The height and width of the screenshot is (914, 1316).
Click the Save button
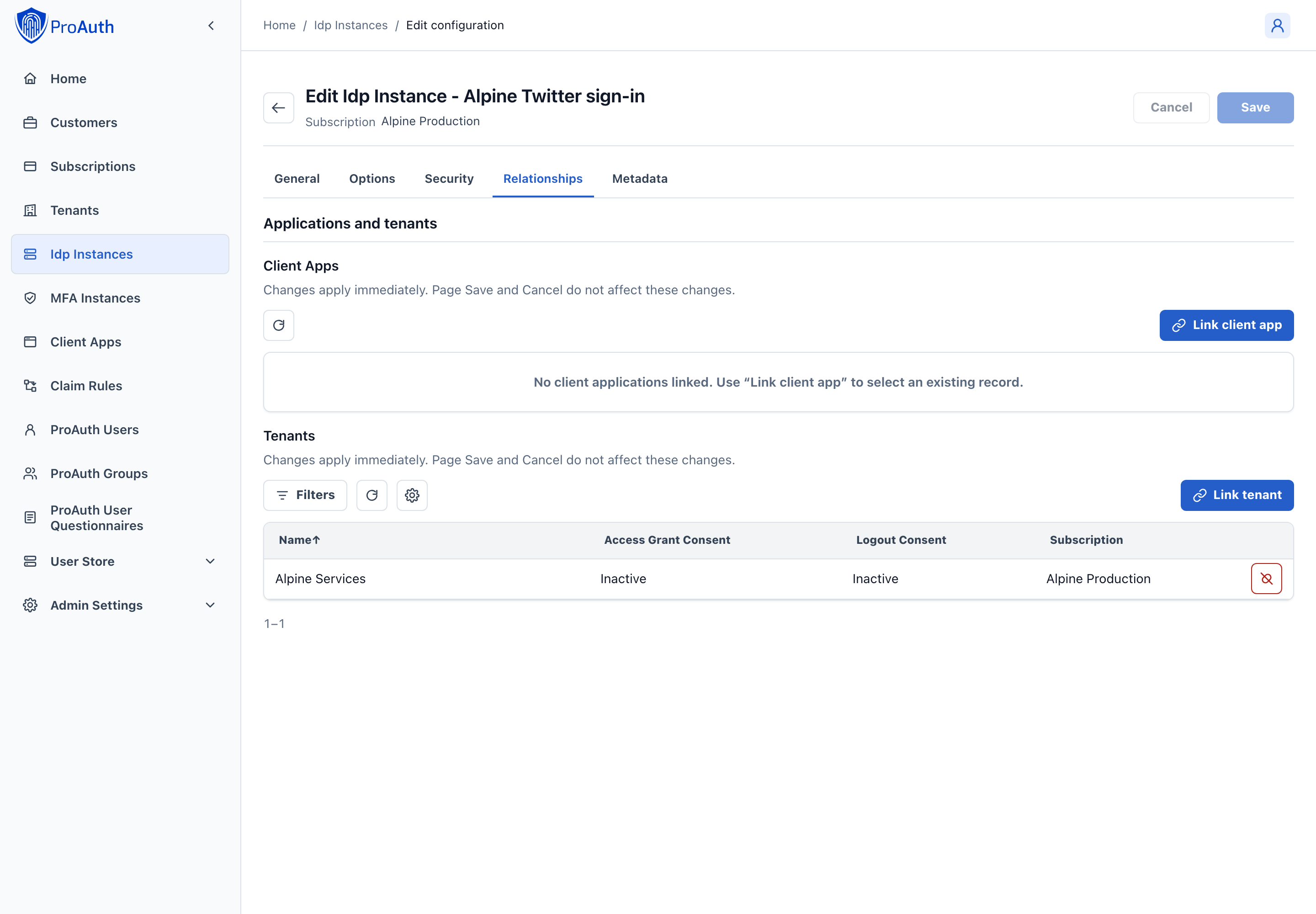coord(1255,108)
